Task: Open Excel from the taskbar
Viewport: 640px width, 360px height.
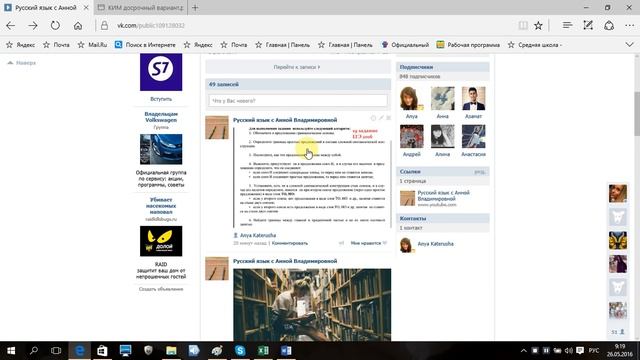Action: (263, 351)
